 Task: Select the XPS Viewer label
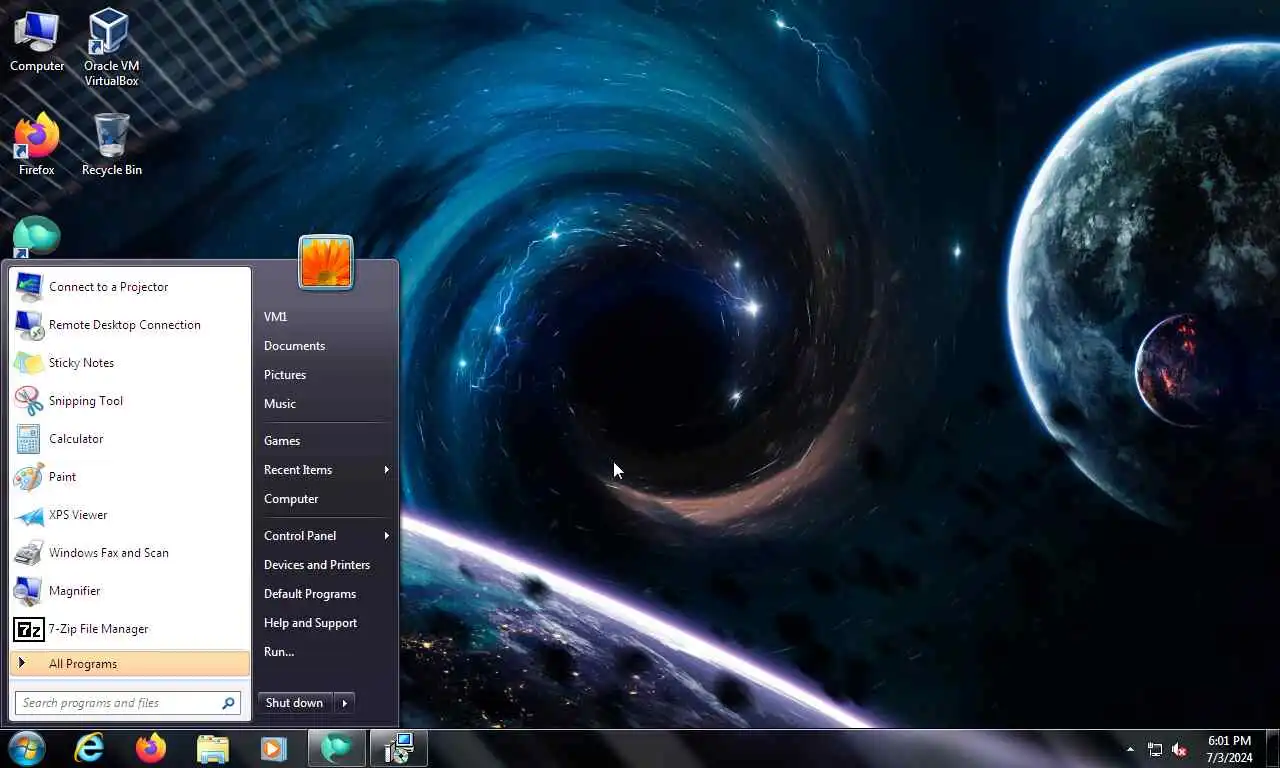(78, 515)
